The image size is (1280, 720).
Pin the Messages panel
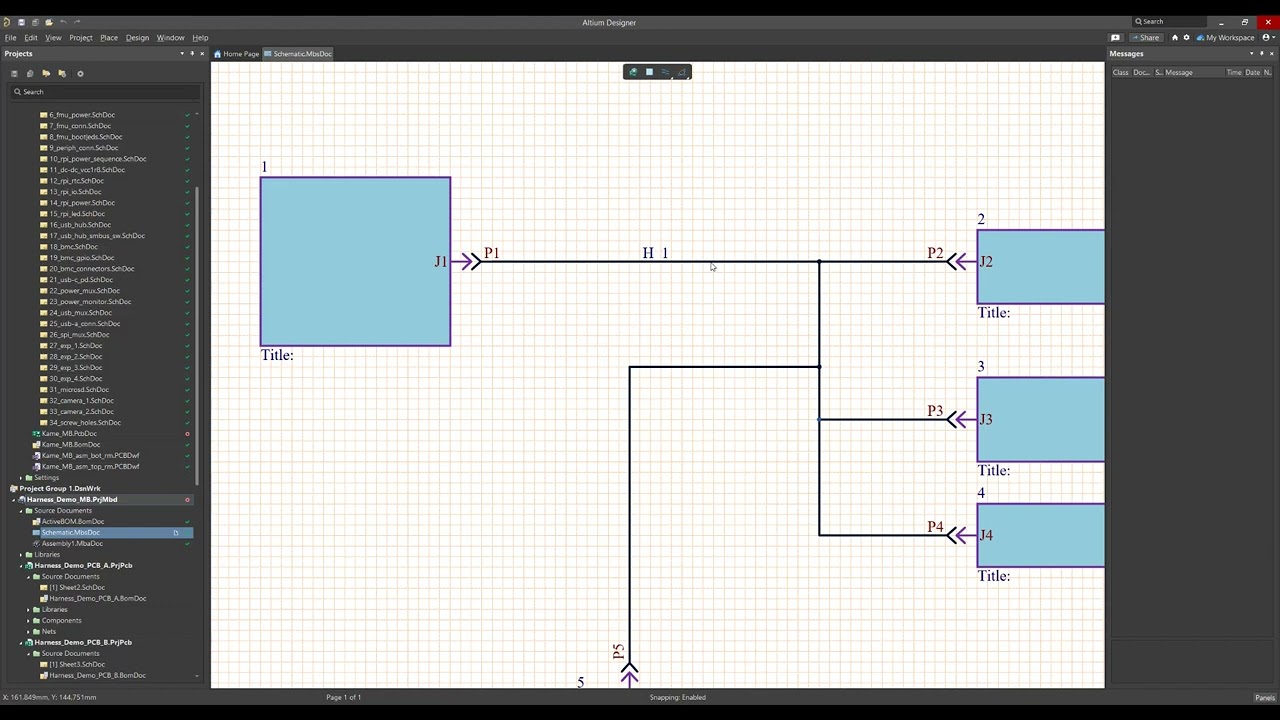[1261, 54]
